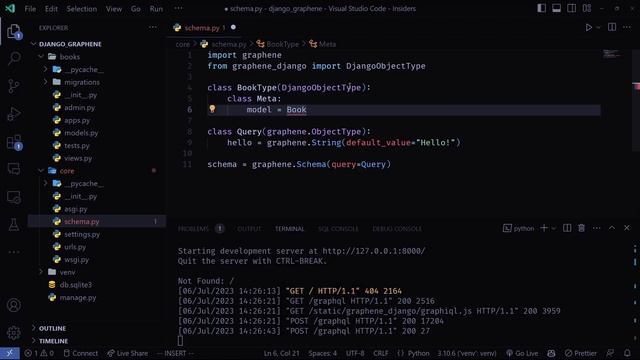This screenshot has width=640, height=360.
Task: Open manage.py in explorer
Action: click(x=78, y=297)
